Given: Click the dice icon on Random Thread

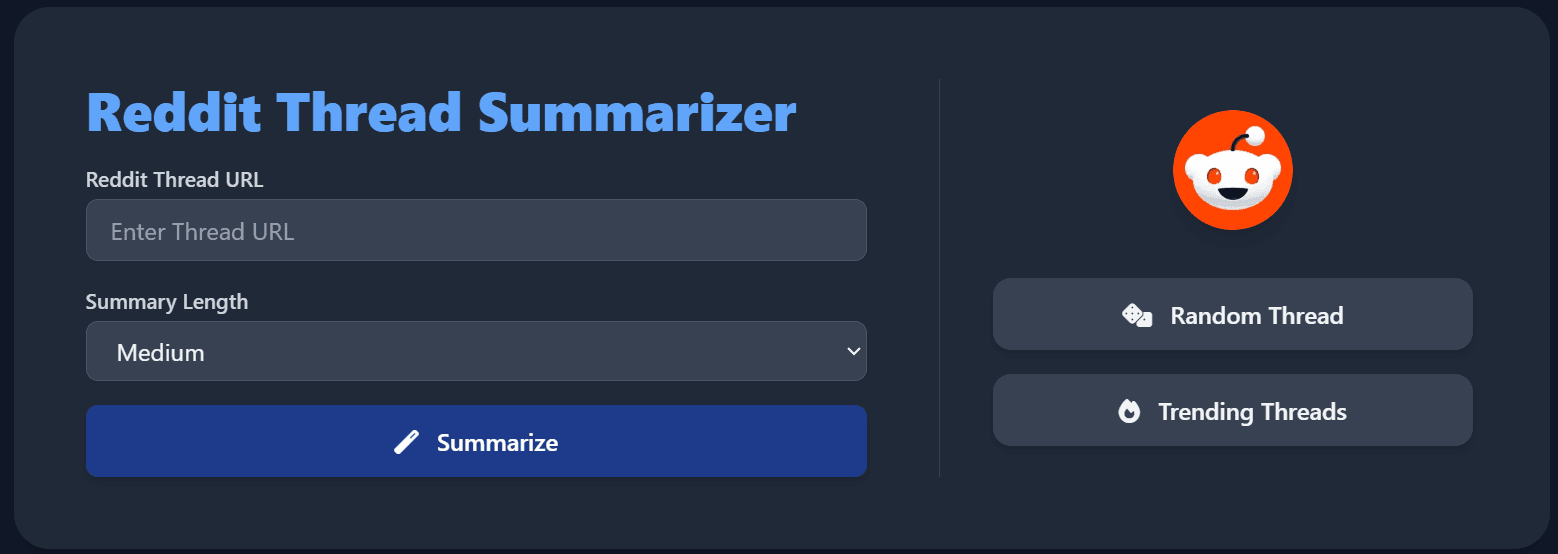Looking at the screenshot, I should (x=1137, y=316).
